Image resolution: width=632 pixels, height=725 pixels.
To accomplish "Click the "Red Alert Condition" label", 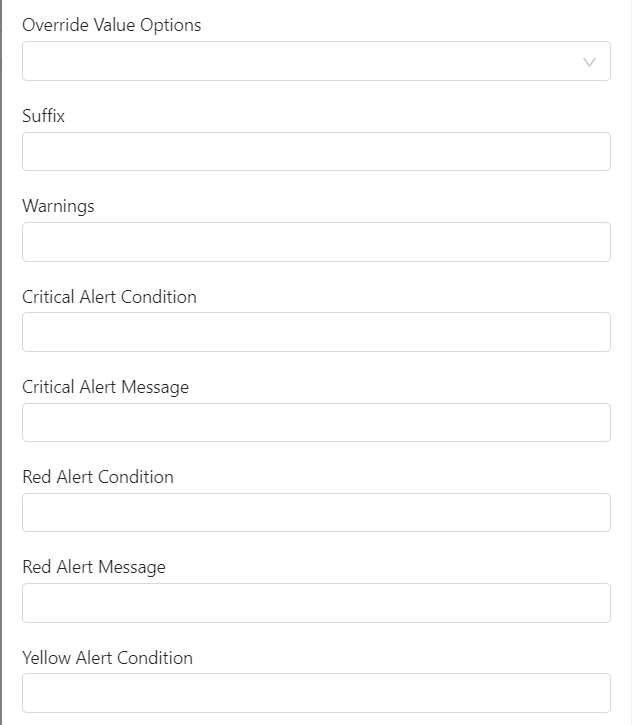I will click(98, 477).
